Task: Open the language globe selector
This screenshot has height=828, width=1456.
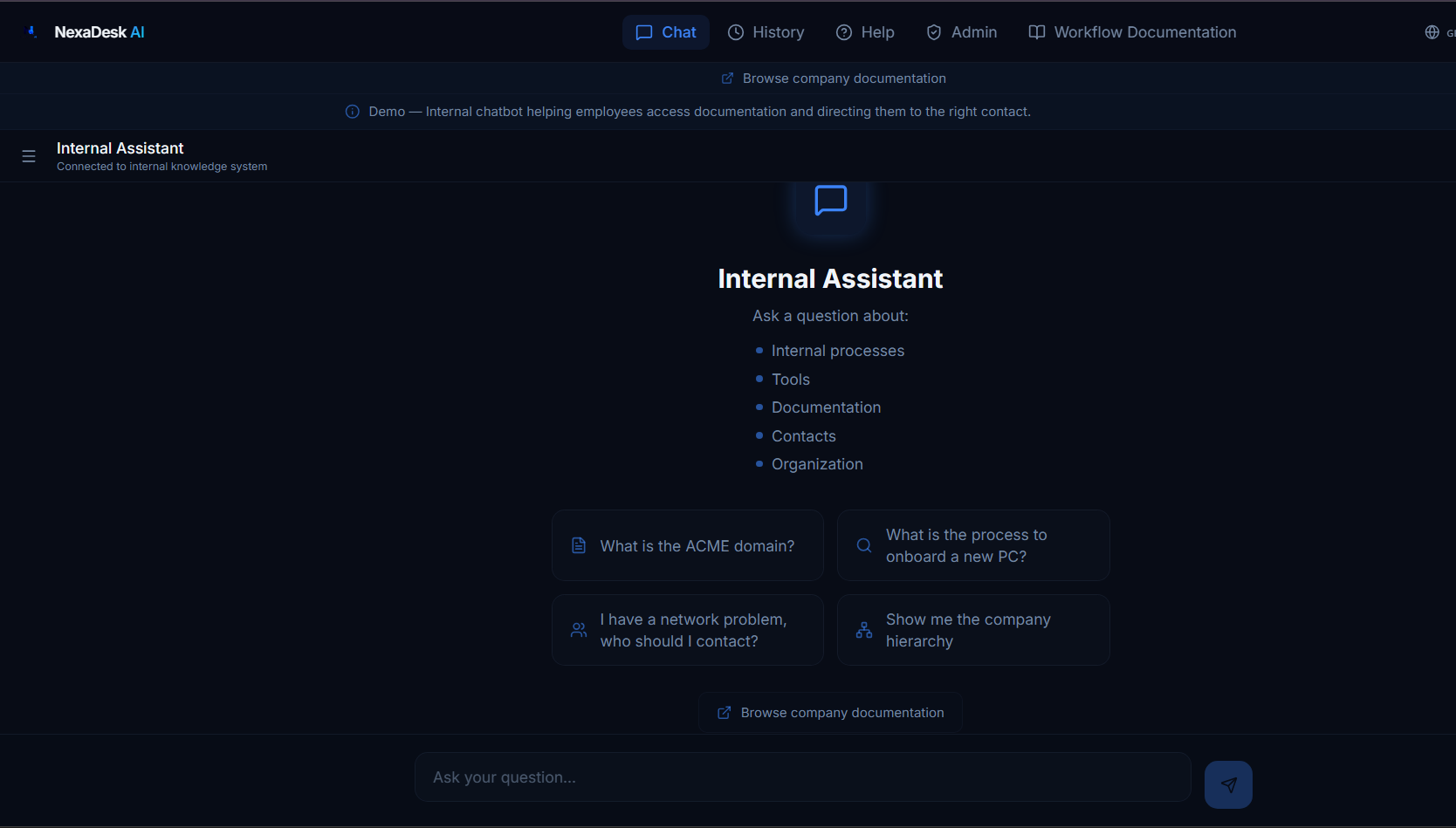Action: pos(1432,31)
